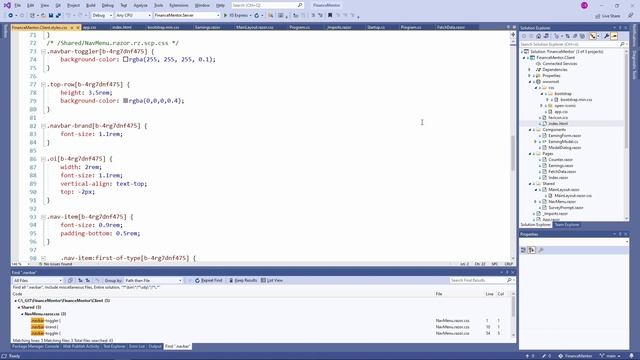Click the Find results search magnifier icon
640x360 pixels.
click(509, 280)
